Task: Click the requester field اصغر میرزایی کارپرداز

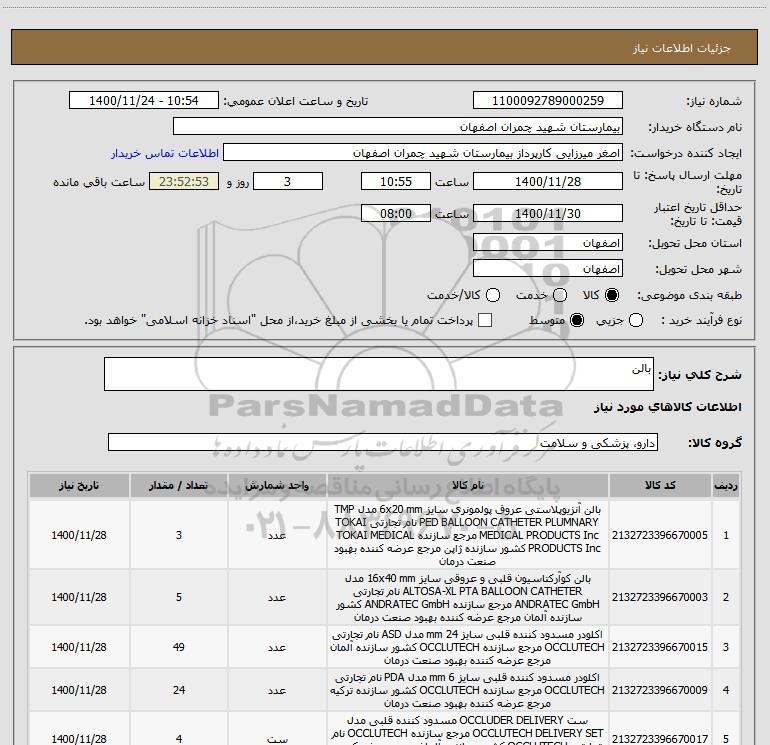Action: pos(423,153)
